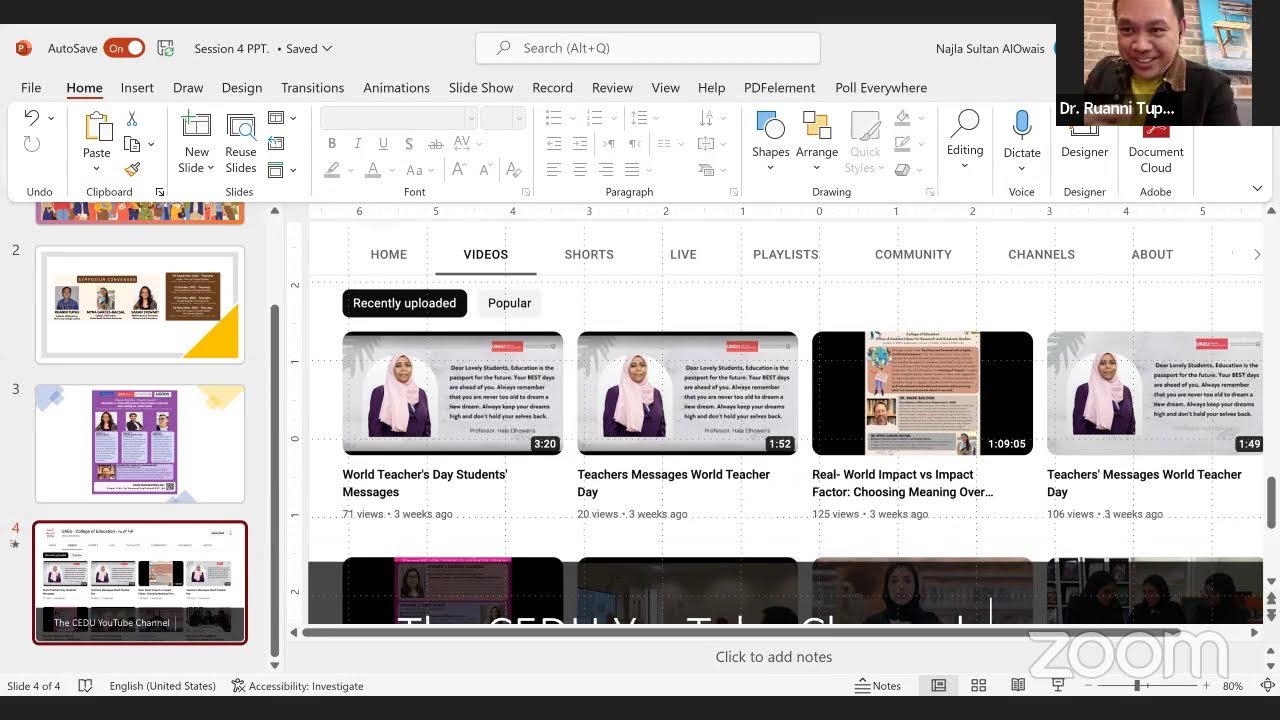Open Reading View from status bar

click(1018, 686)
